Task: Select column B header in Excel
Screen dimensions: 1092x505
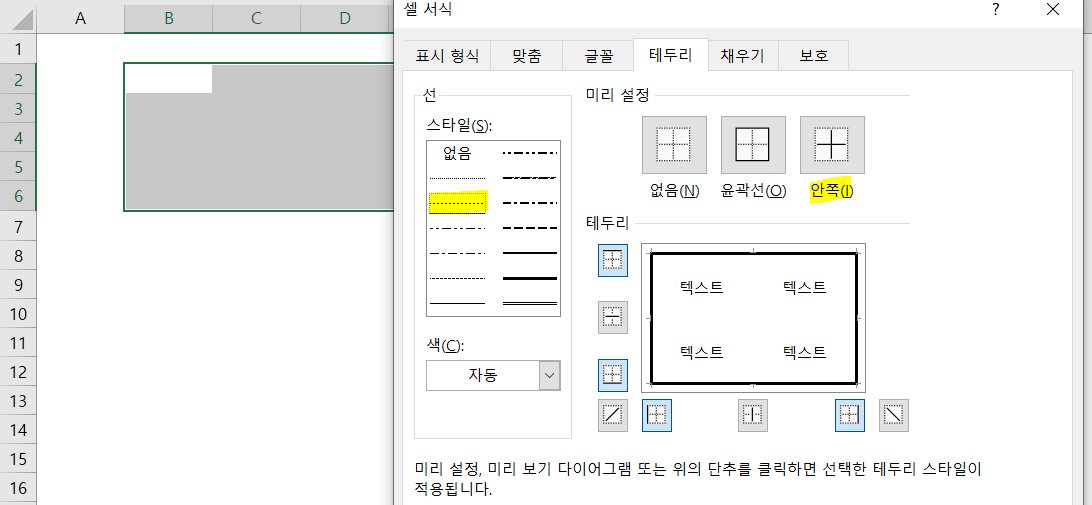Action: 169,19
